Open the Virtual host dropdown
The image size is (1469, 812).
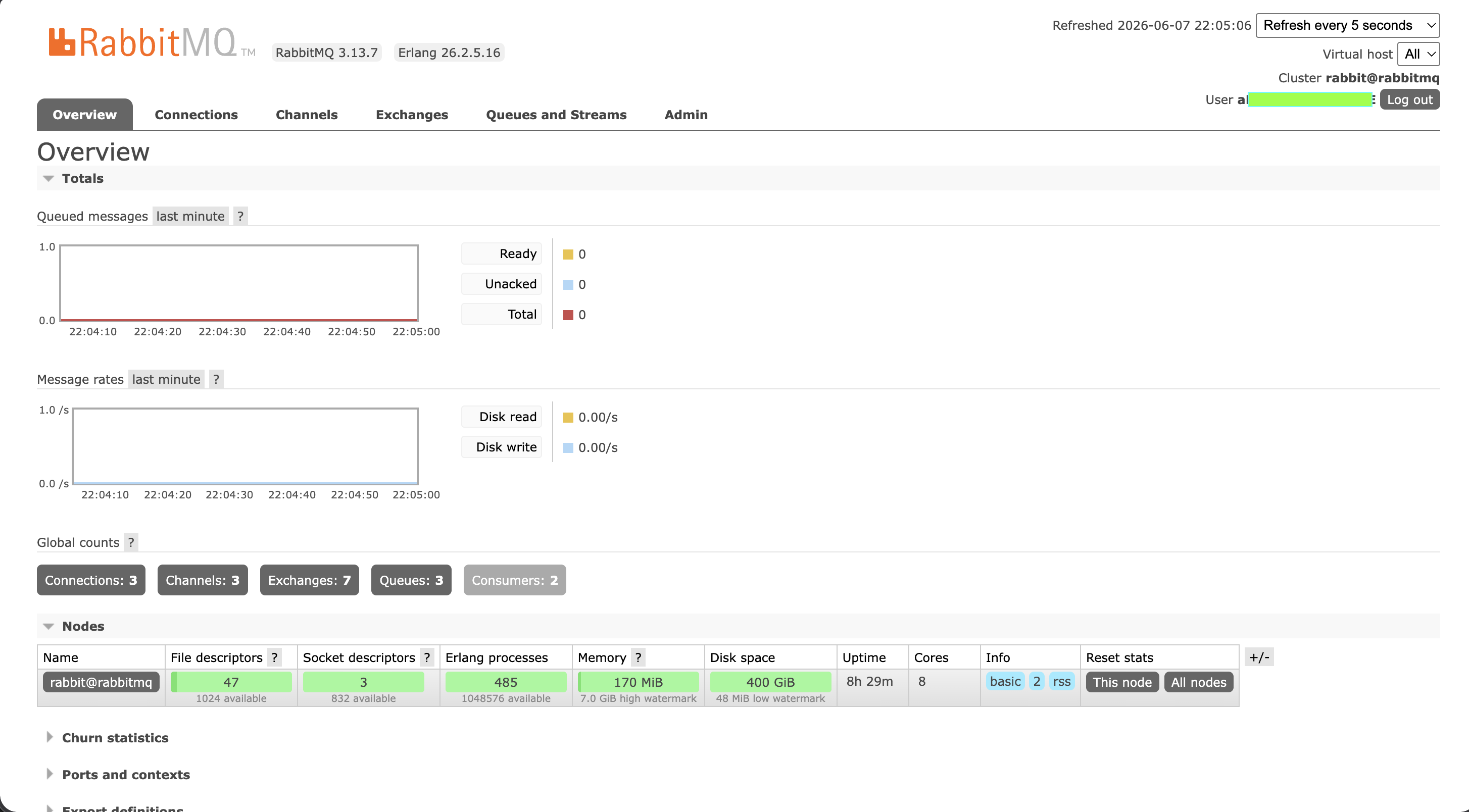(x=1418, y=54)
